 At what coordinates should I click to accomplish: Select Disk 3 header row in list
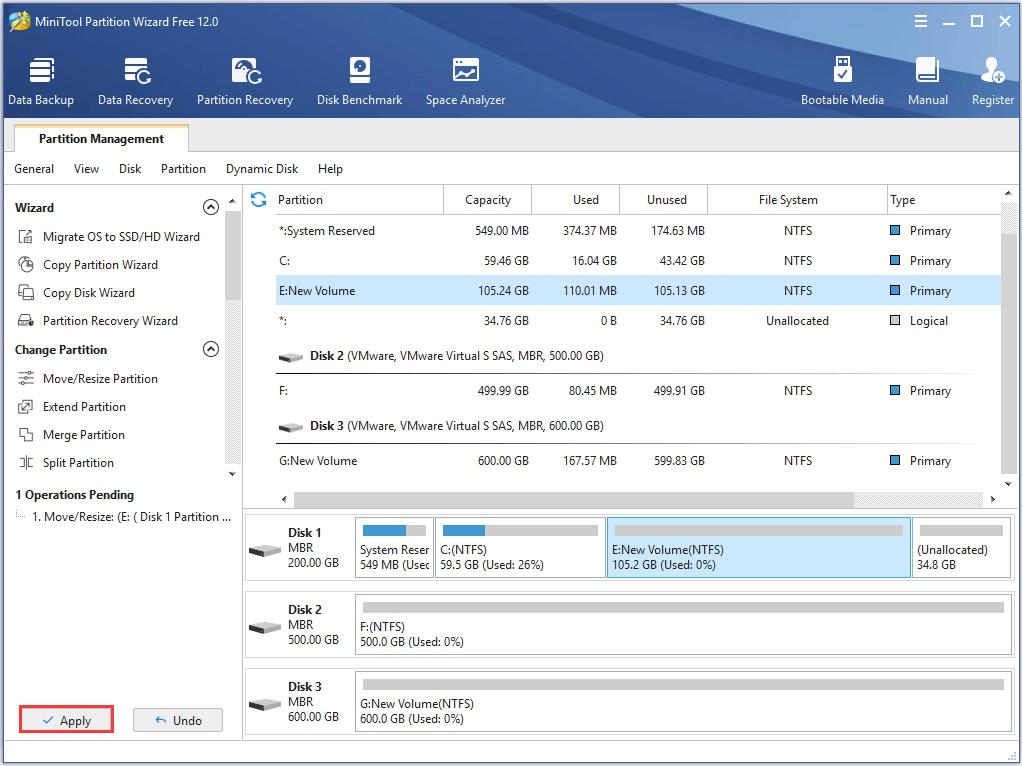pyautogui.click(x=637, y=426)
